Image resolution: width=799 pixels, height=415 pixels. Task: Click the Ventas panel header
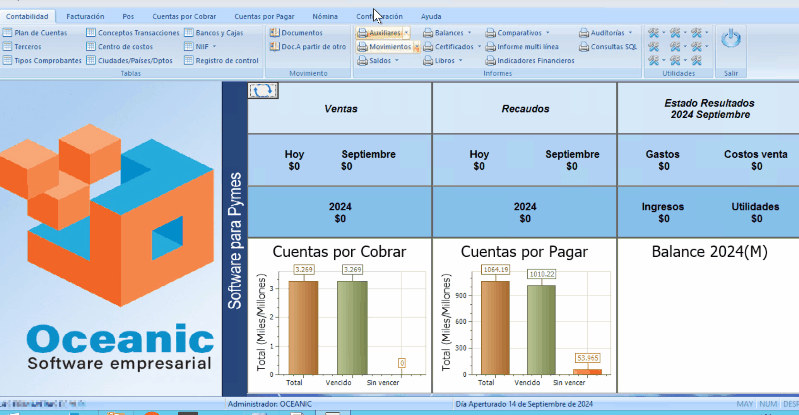pos(340,109)
